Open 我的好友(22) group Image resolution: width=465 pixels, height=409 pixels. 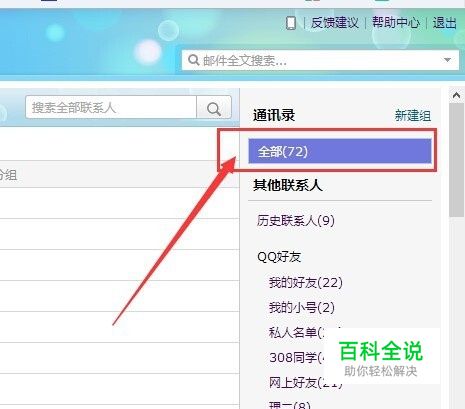306,283
